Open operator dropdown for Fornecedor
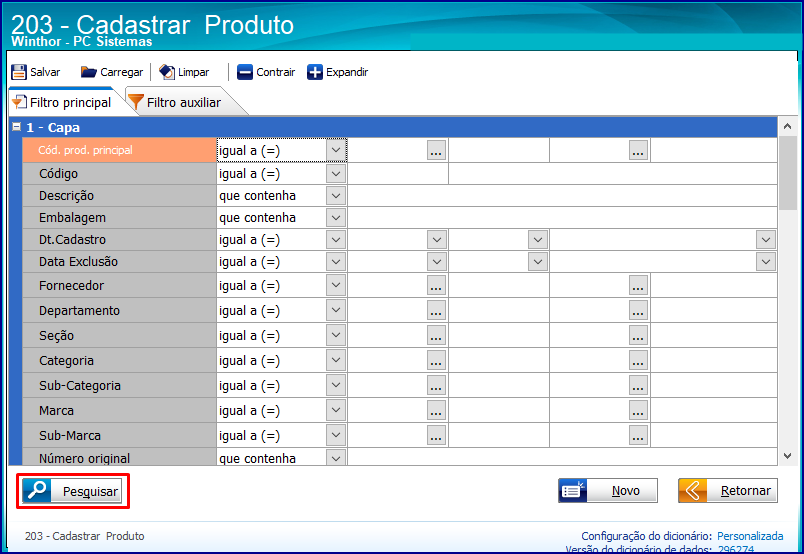The height and width of the screenshot is (554, 804). tap(336, 285)
